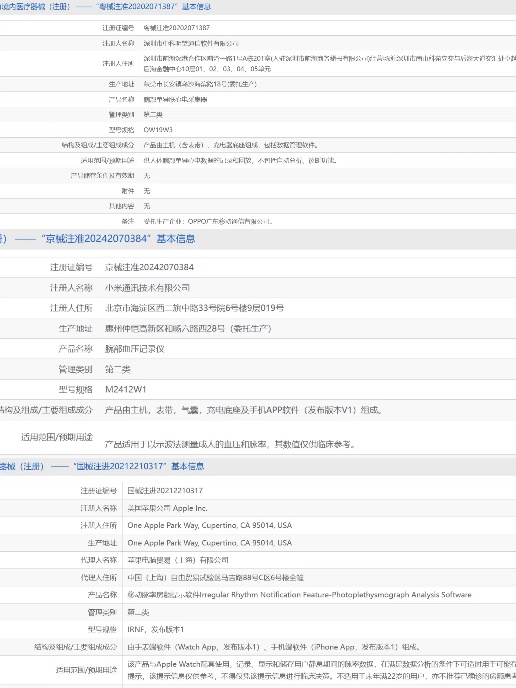Click structure text mentioning 手机APP软件
Screen dimensions: 516x688
click(244, 410)
